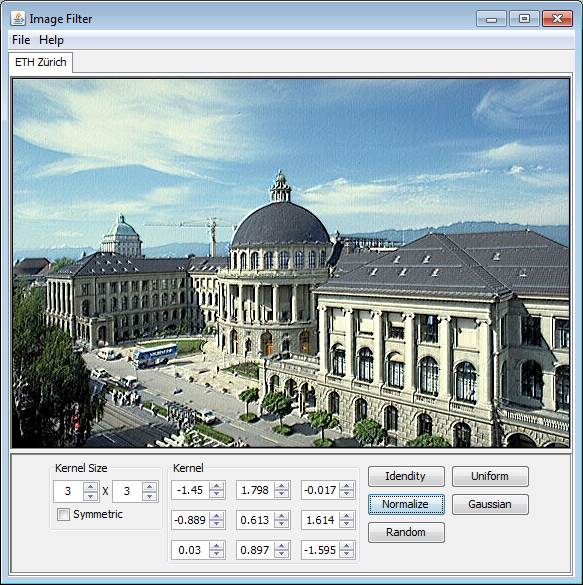Decrement the 0.613 kernel value
The image size is (583, 585).
[x=281, y=525]
